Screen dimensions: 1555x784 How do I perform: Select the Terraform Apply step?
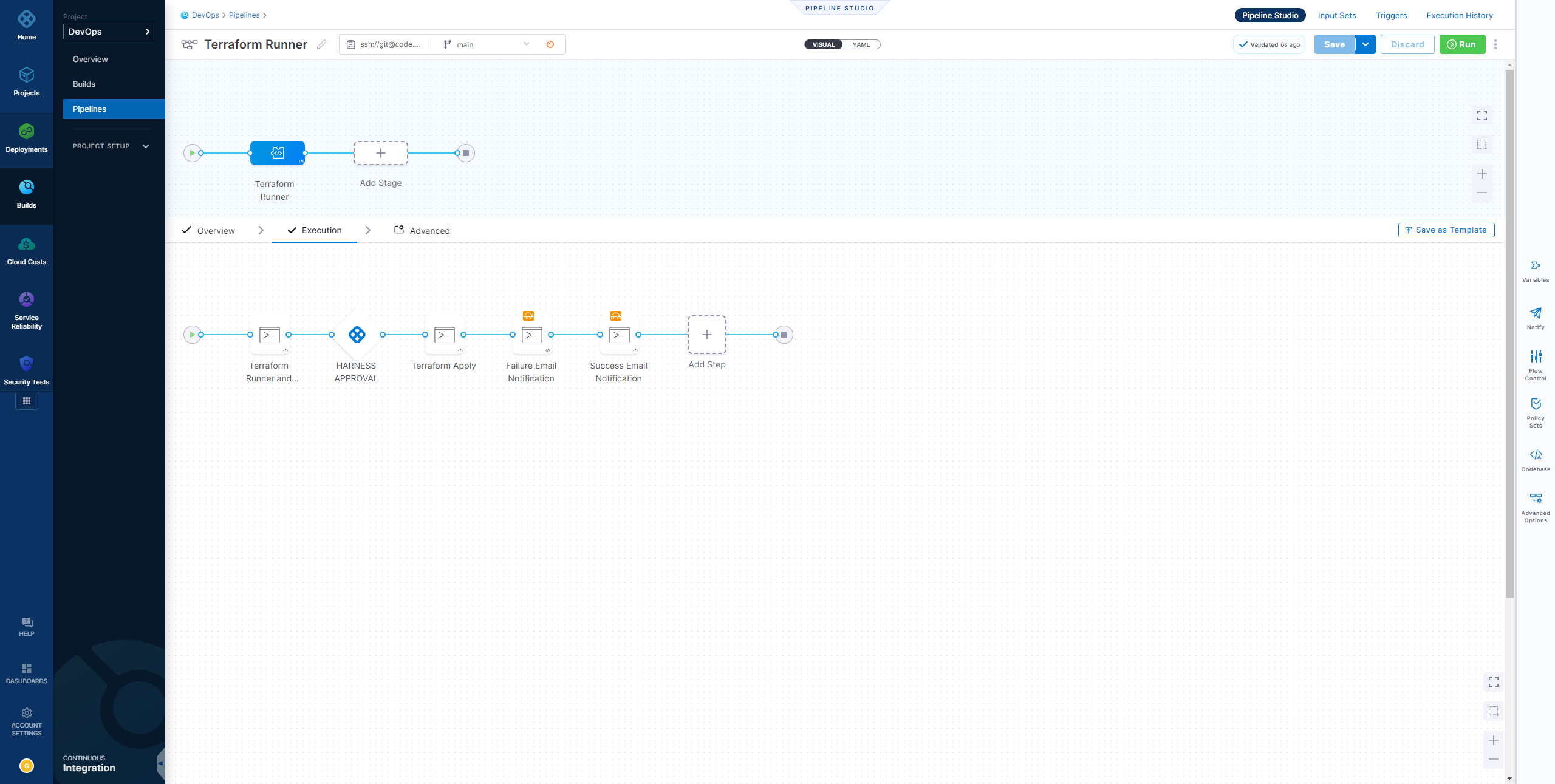coord(444,335)
